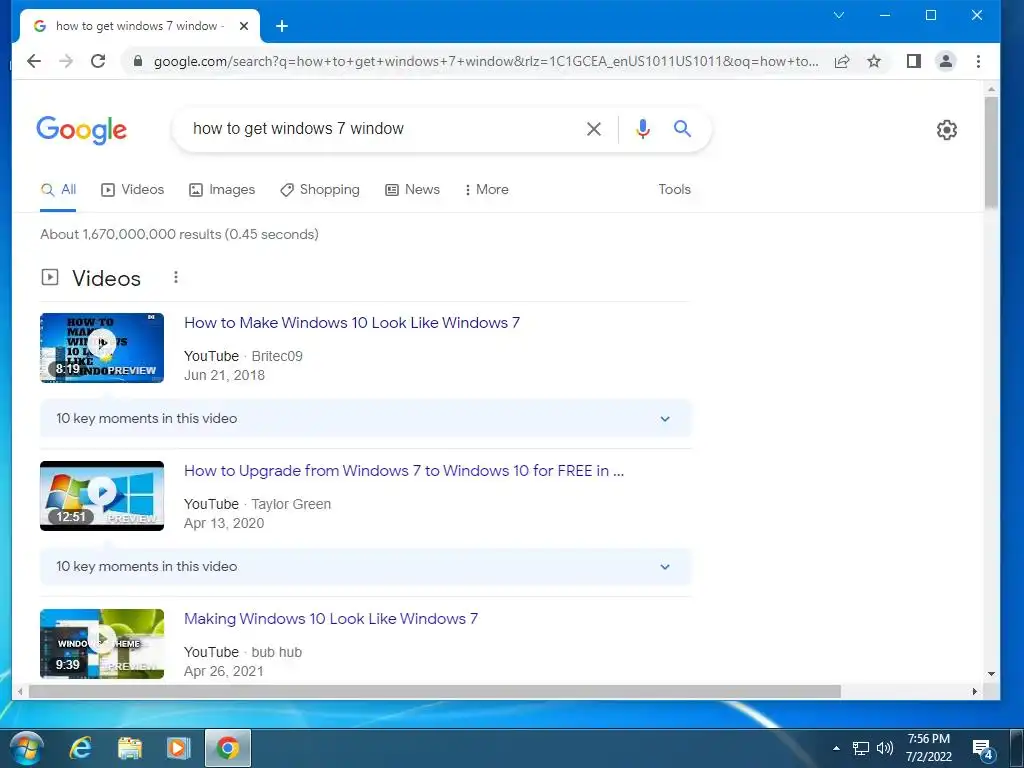Viewport: 1024px width, 768px height.
Task: Open the Chrome profile avatar
Action: click(946, 61)
